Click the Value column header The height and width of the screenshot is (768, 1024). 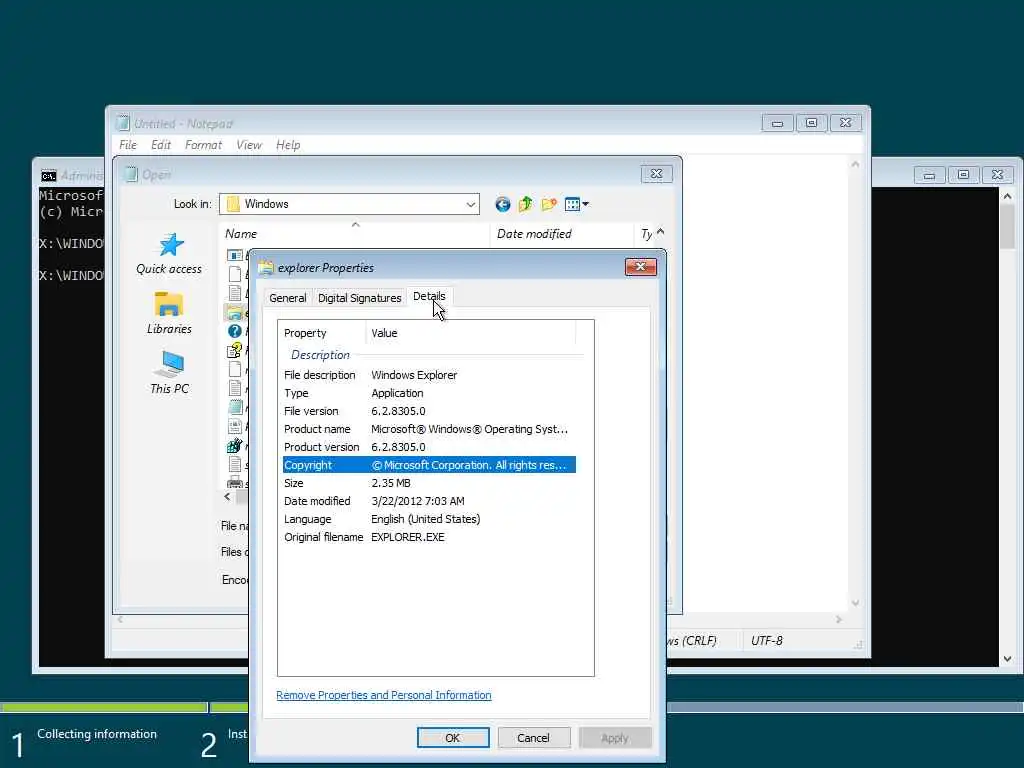click(470, 333)
